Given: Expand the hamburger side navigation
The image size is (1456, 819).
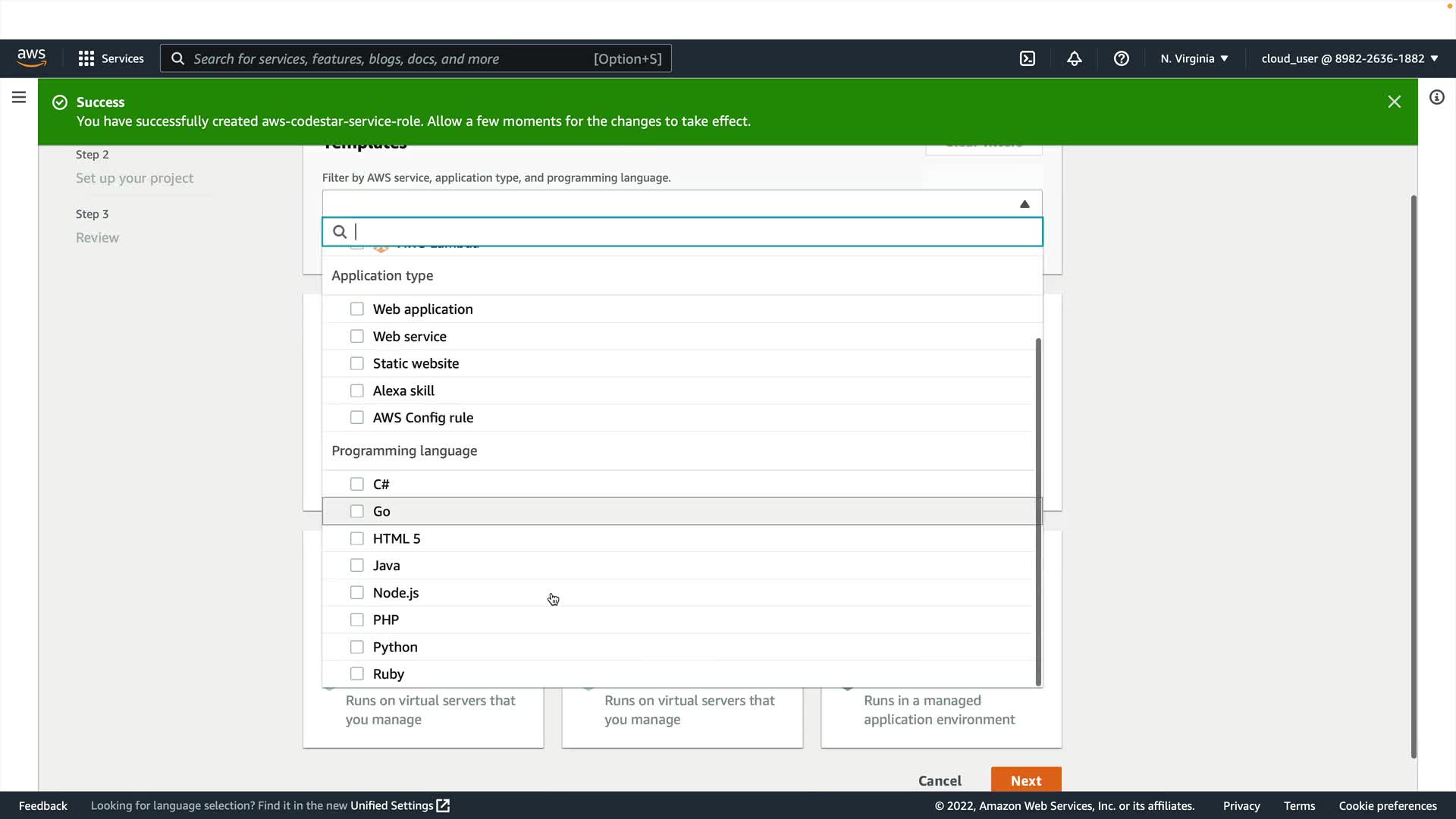Looking at the screenshot, I should 19,97.
